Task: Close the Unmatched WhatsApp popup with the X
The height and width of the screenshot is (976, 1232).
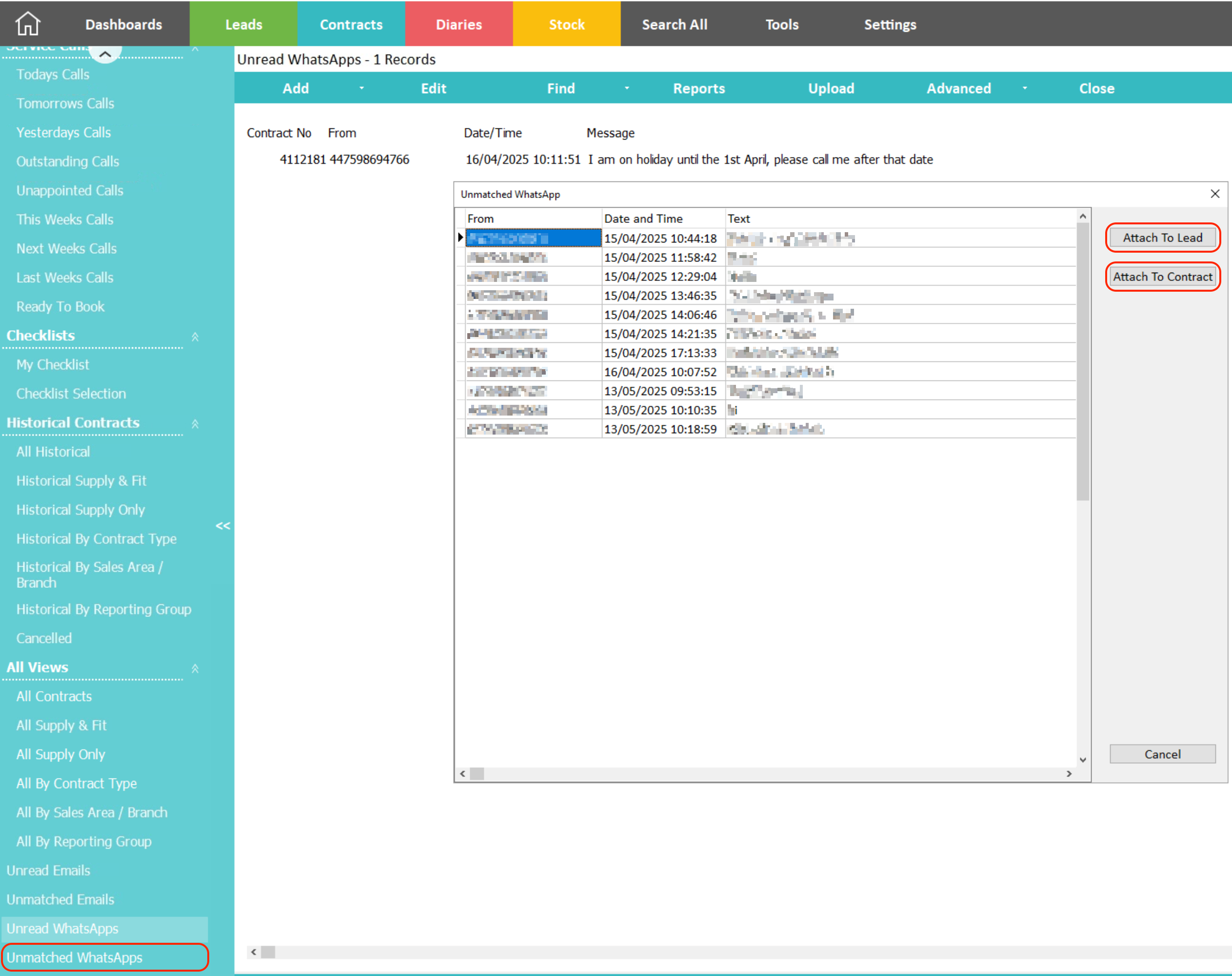Action: (1215, 194)
